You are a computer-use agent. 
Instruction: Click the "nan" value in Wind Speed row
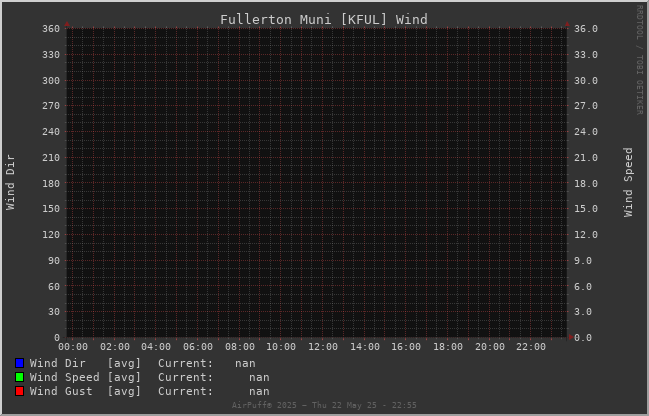click(x=260, y=378)
